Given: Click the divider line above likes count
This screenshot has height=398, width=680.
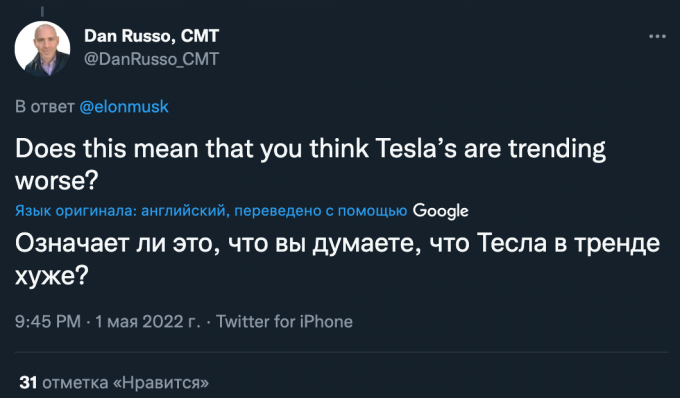Looking at the screenshot, I should coord(342,352).
